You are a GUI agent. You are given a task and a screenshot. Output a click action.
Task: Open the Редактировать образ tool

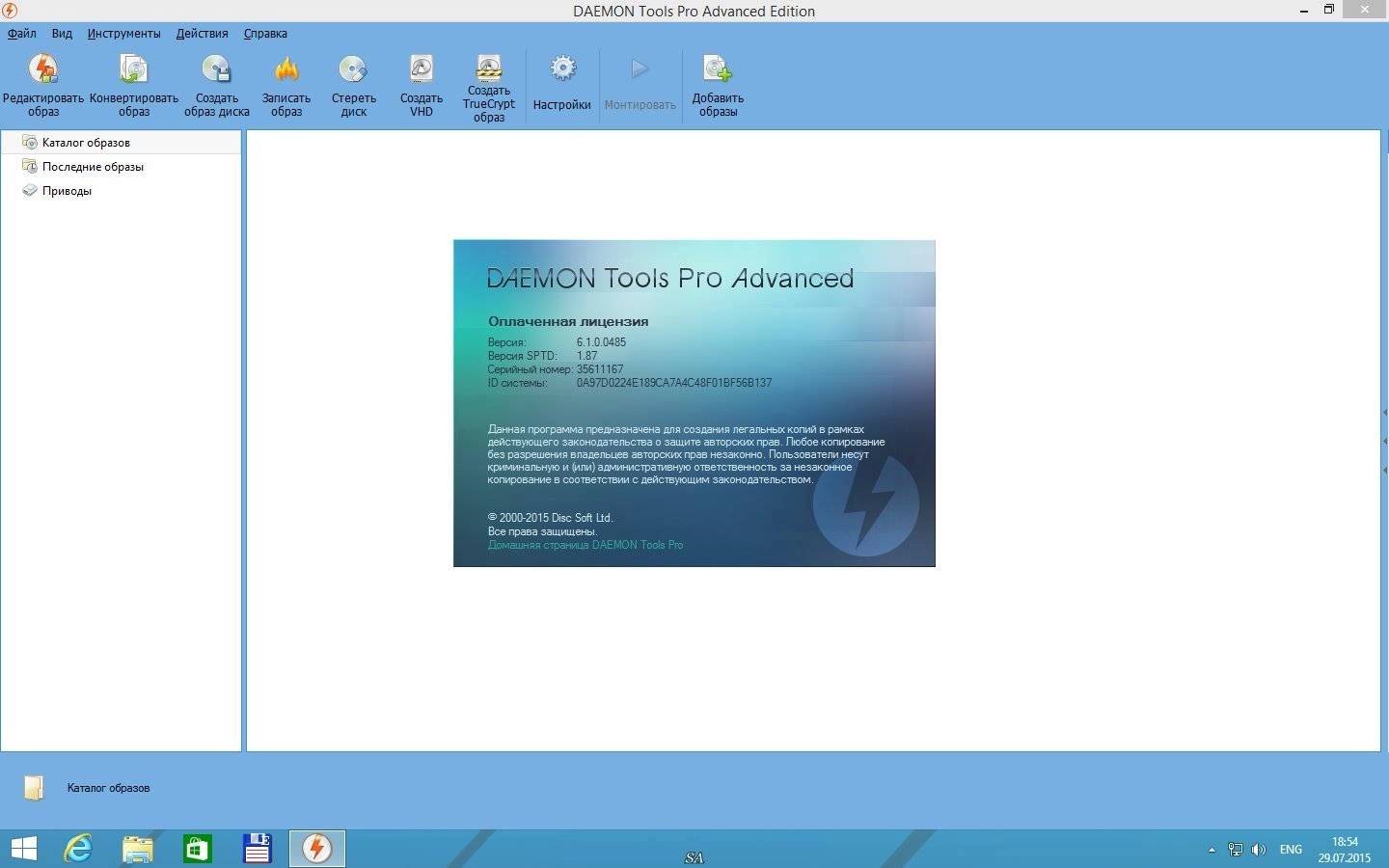click(43, 85)
